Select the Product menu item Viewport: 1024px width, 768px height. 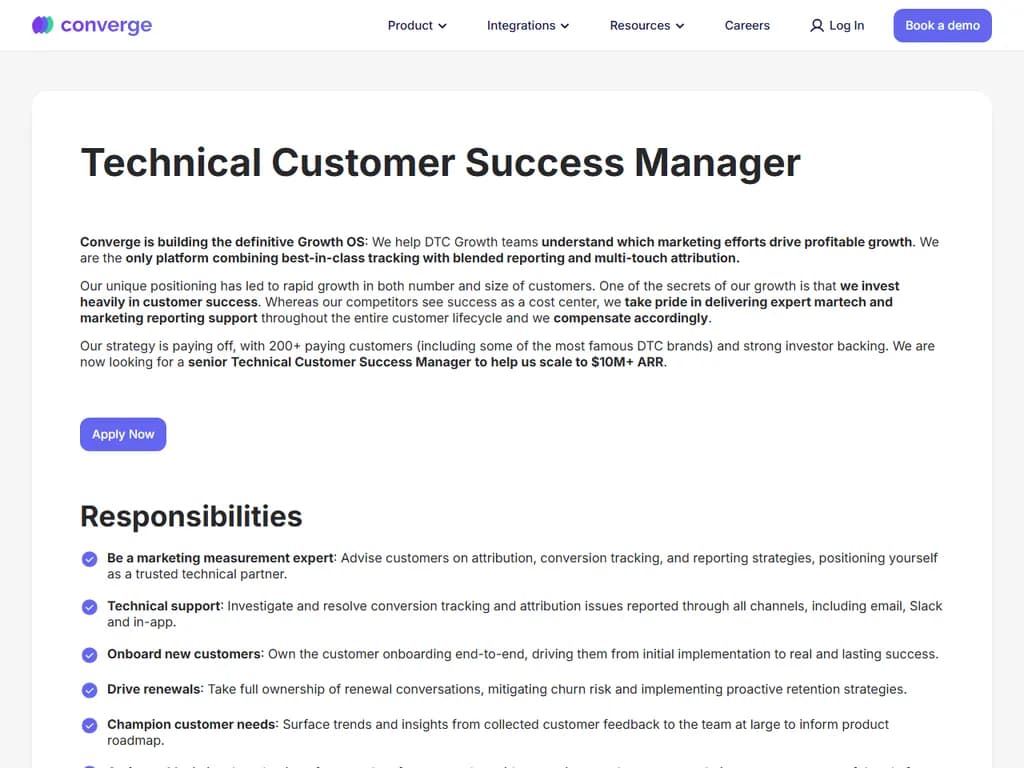[410, 26]
